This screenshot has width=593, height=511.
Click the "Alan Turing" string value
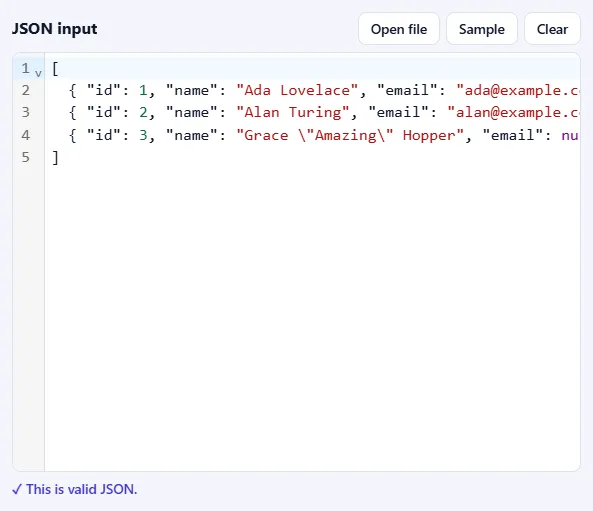tap(293, 113)
